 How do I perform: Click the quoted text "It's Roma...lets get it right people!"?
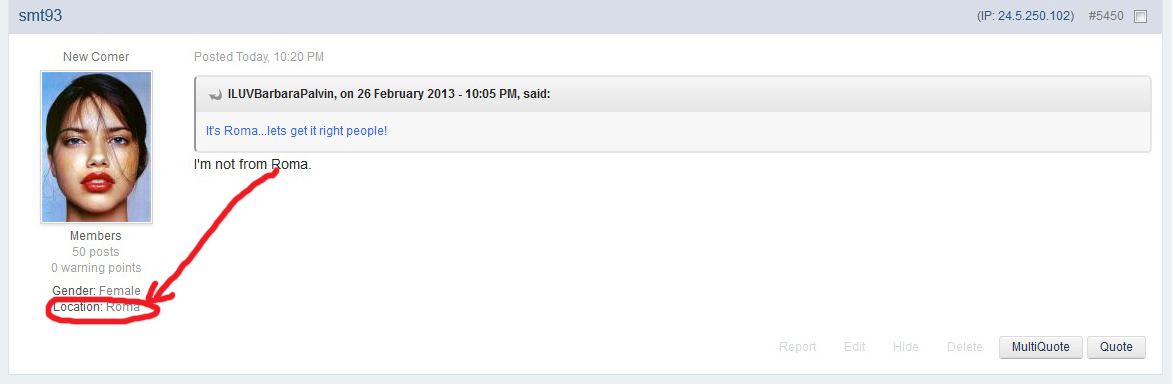click(x=296, y=131)
